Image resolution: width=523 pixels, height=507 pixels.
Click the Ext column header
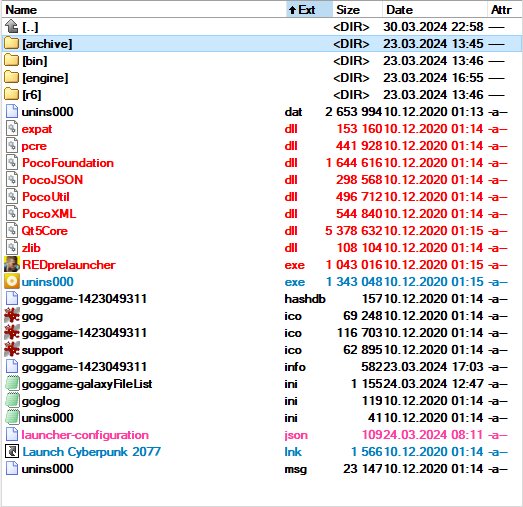pos(309,9)
